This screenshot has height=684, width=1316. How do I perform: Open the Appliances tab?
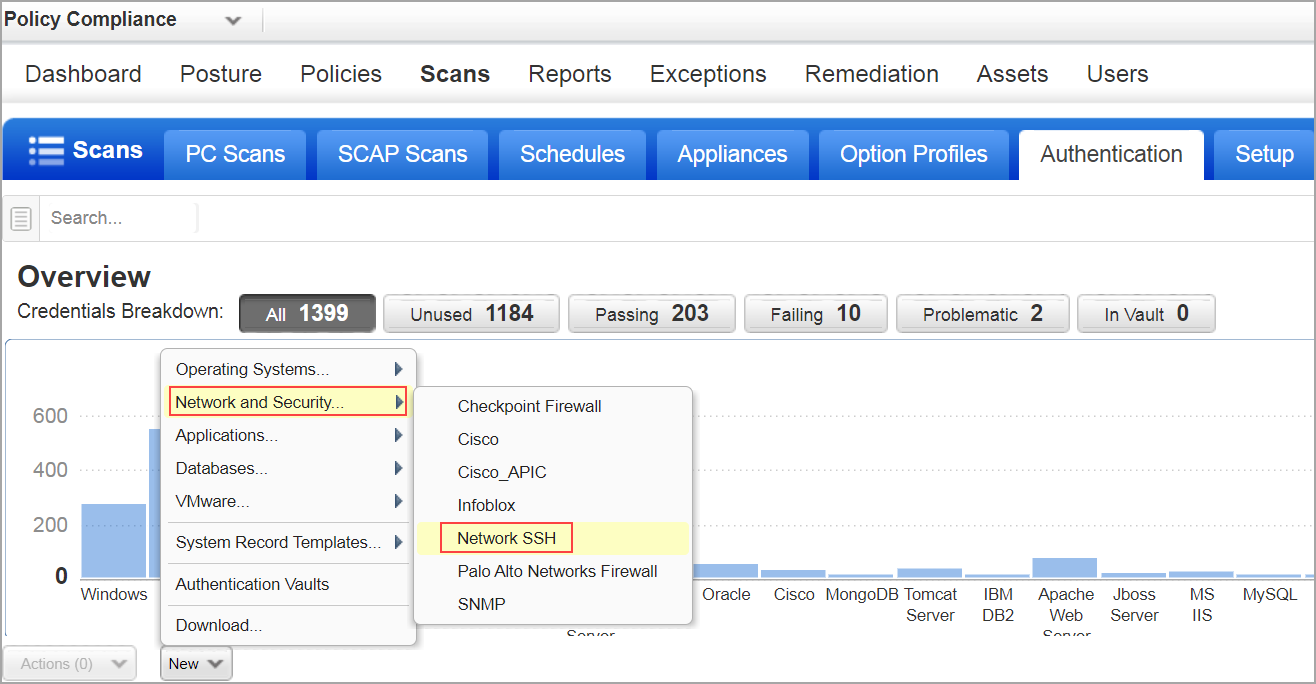click(732, 155)
